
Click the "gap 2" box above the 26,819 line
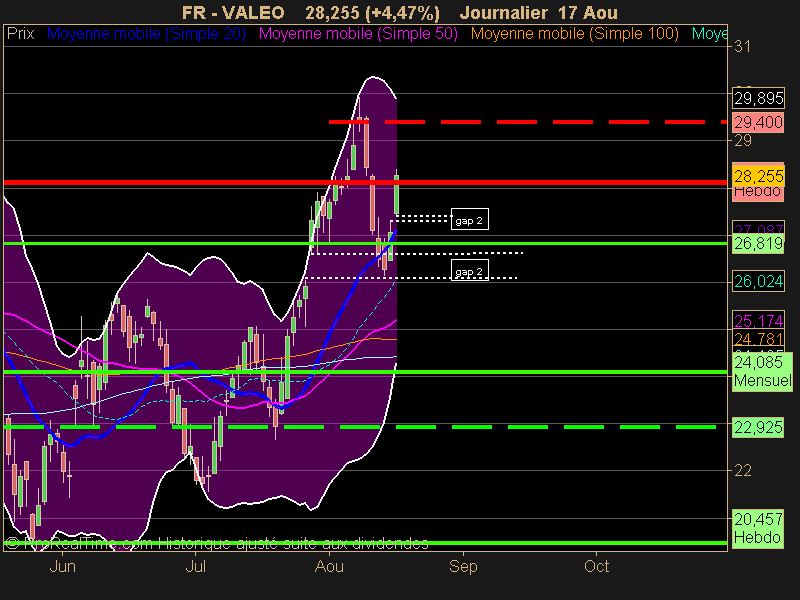pyautogui.click(x=469, y=219)
